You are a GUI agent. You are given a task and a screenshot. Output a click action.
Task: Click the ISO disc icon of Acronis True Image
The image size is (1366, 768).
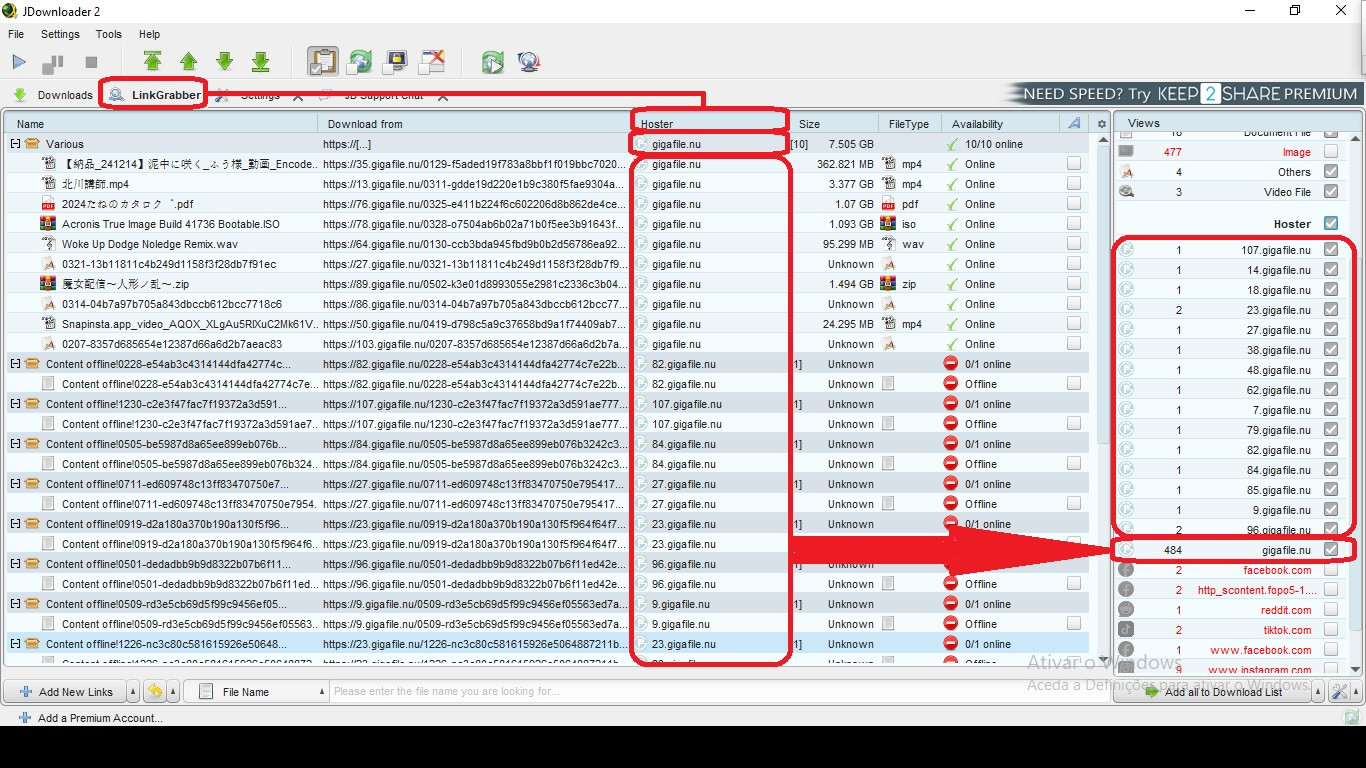click(x=48, y=224)
